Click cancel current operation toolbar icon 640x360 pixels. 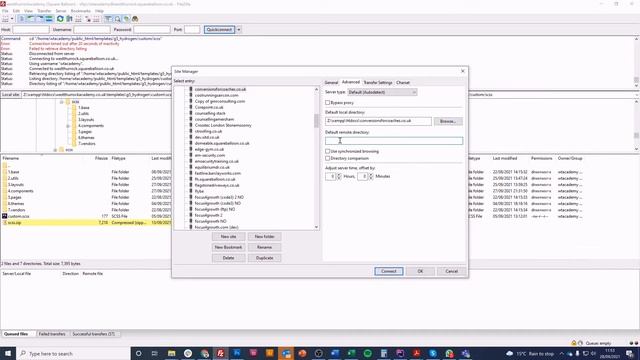pyautogui.click(x=78, y=19)
